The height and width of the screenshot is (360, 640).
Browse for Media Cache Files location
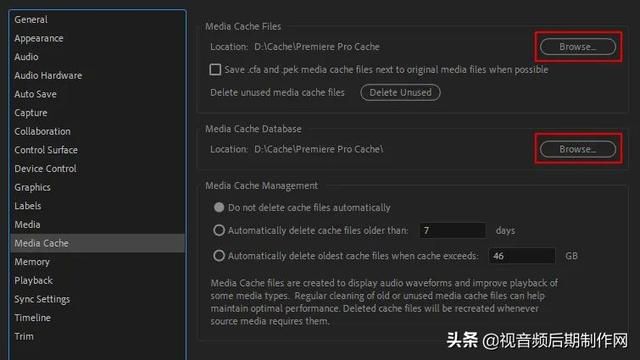pyautogui.click(x=578, y=47)
